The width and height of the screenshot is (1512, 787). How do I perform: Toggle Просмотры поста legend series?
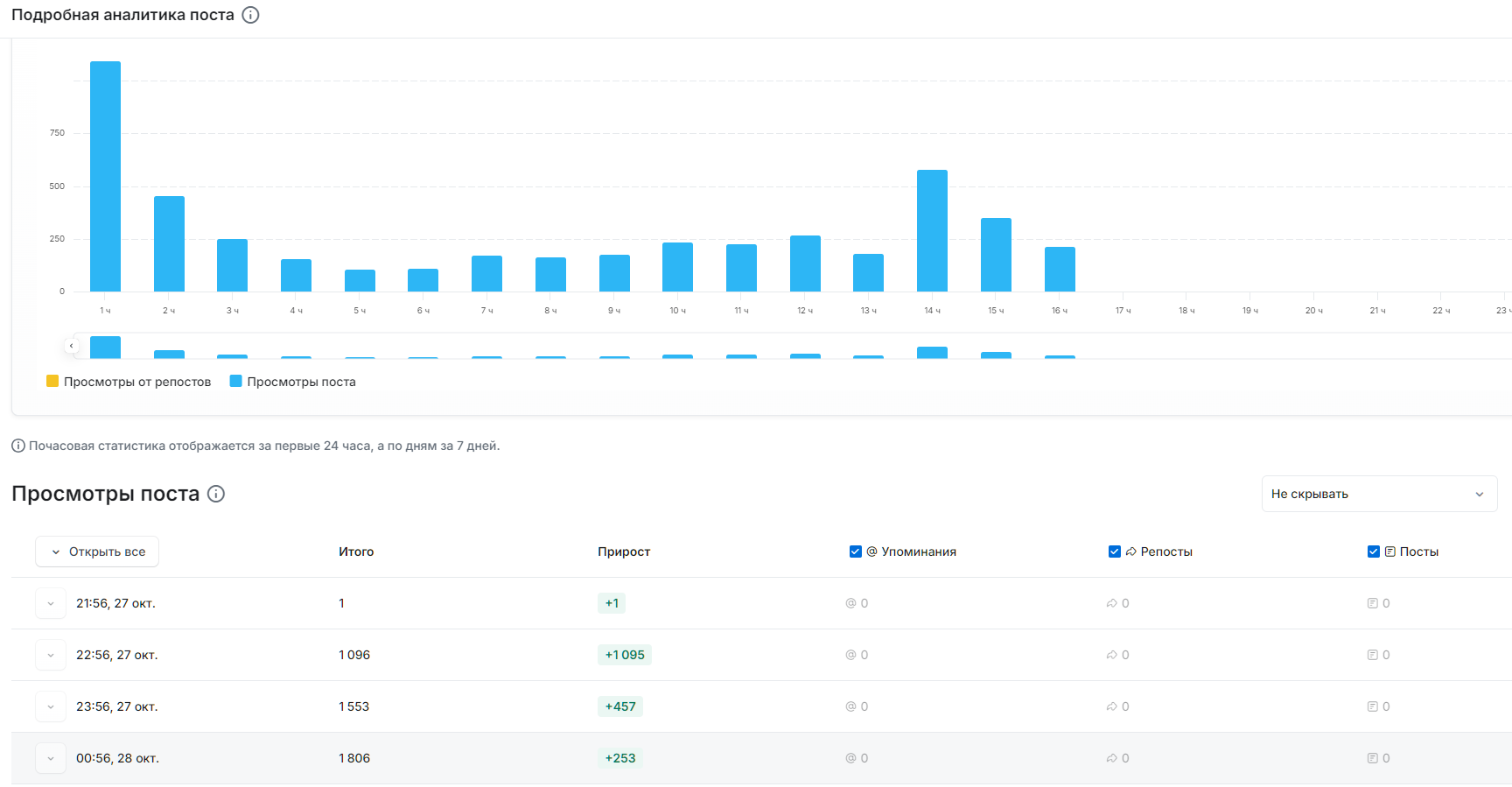click(292, 382)
